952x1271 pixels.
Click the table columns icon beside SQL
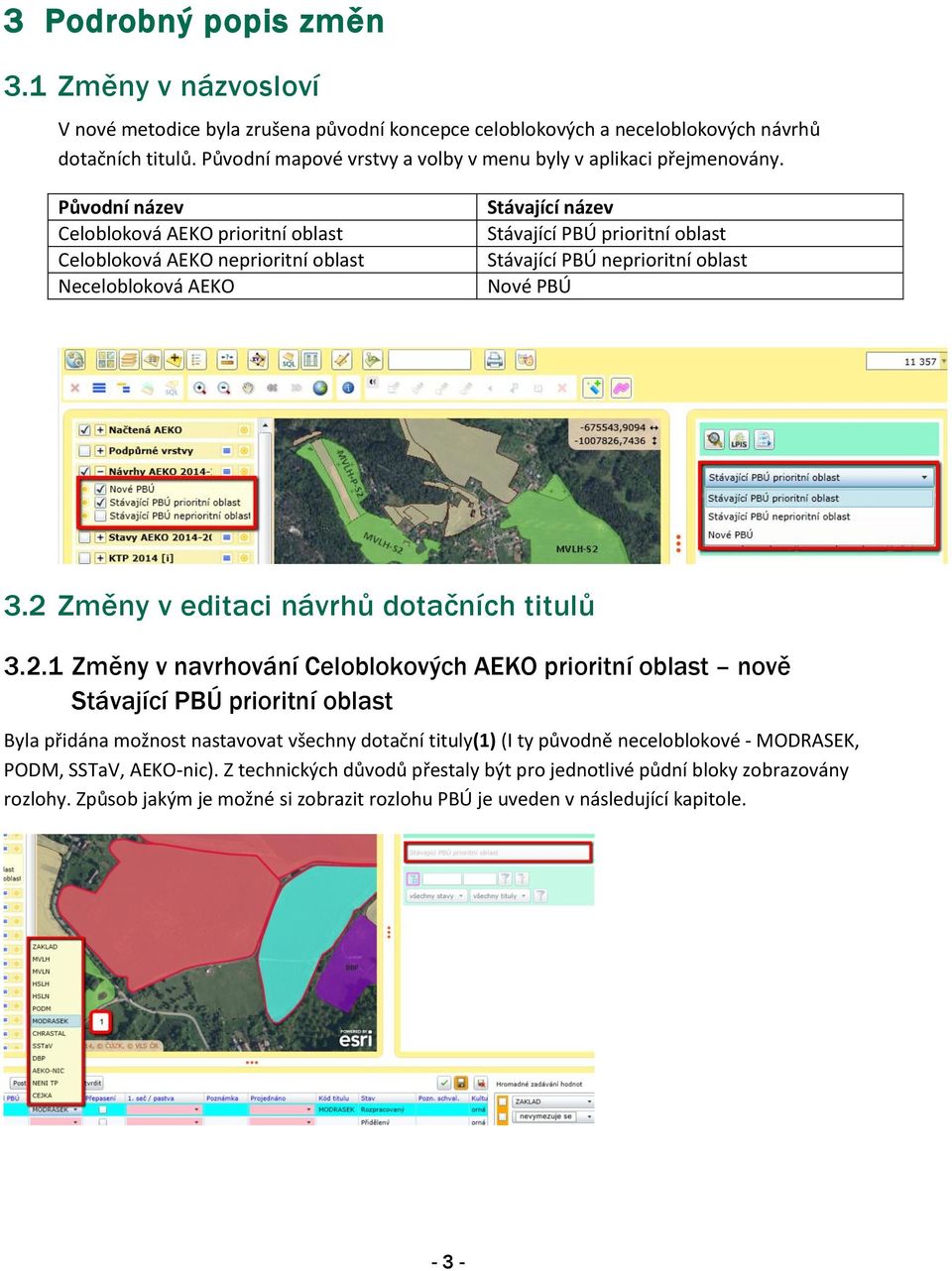click(310, 359)
